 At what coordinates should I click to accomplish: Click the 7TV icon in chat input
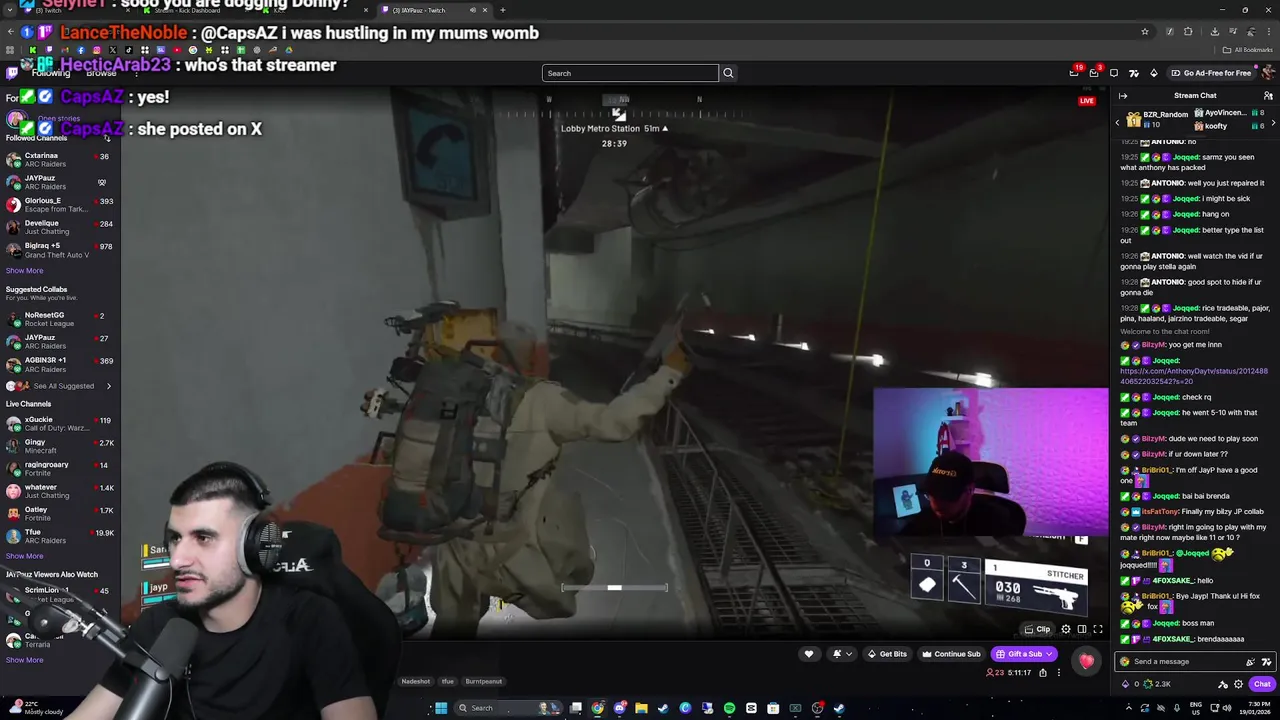pos(1266,661)
